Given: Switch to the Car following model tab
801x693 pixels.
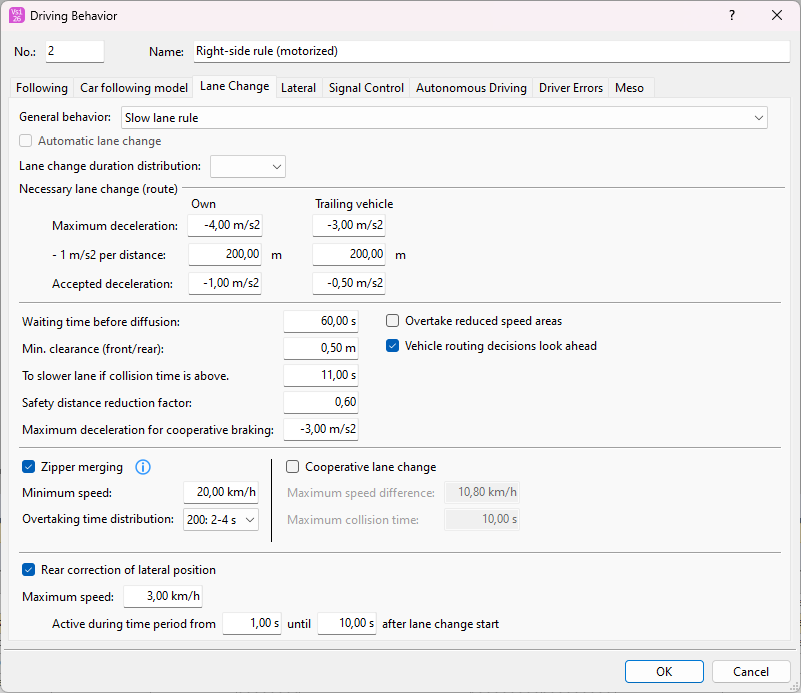Looking at the screenshot, I should [134, 88].
